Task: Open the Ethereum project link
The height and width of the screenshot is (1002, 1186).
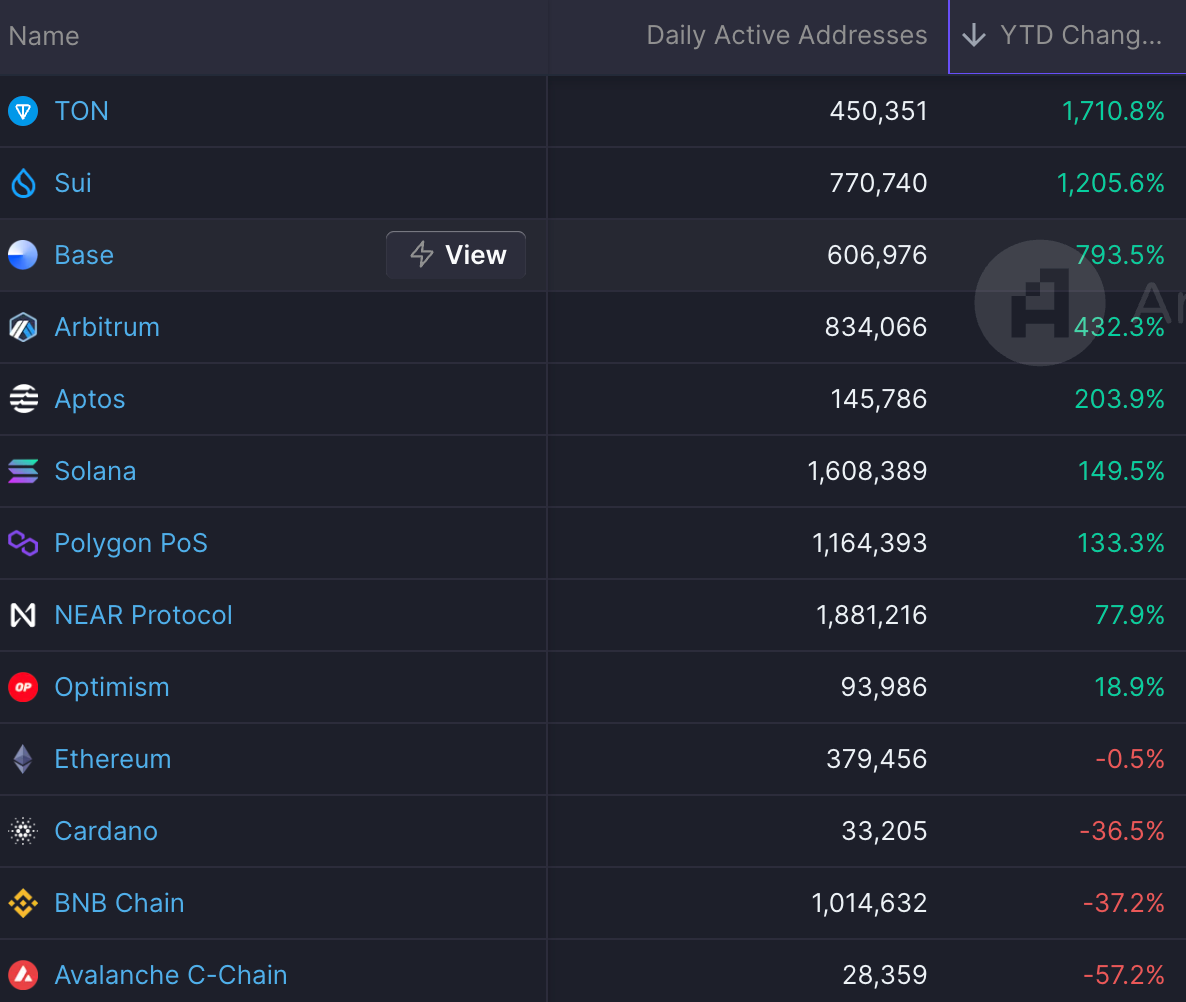Action: 113,759
